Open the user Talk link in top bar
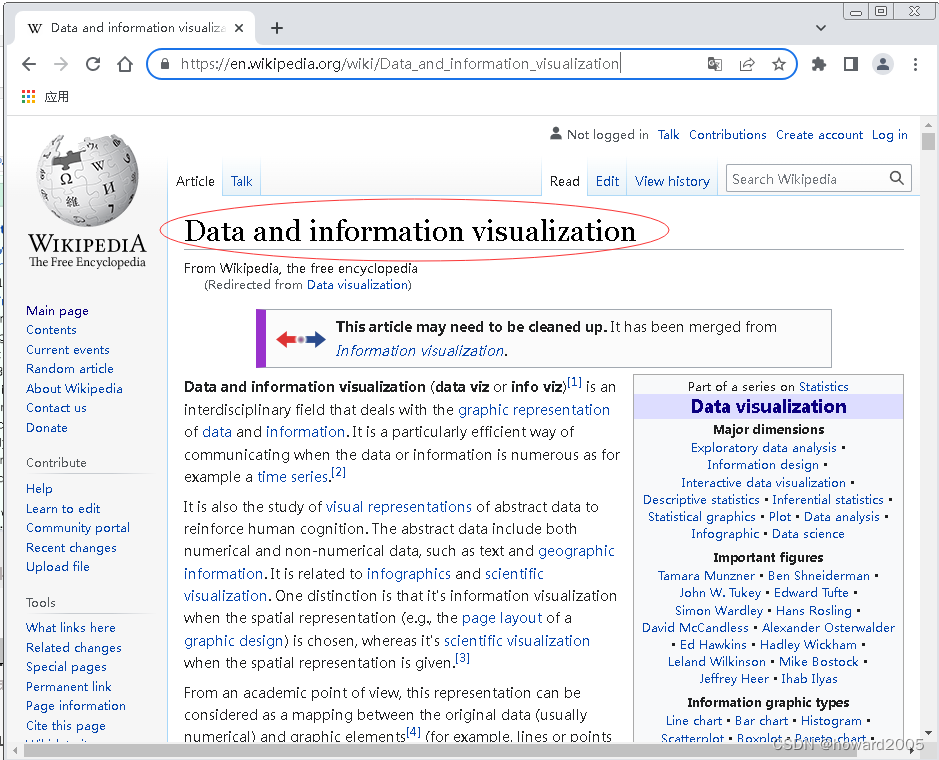The width and height of the screenshot is (939, 760). click(x=668, y=135)
